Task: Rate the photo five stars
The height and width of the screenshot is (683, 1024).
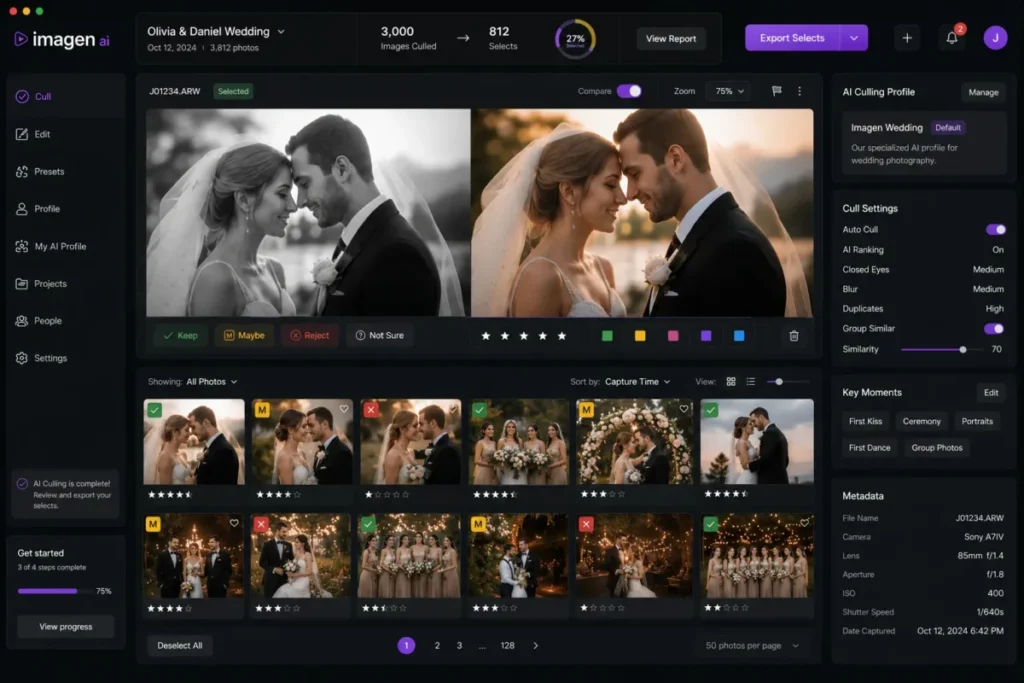Action: coord(562,336)
